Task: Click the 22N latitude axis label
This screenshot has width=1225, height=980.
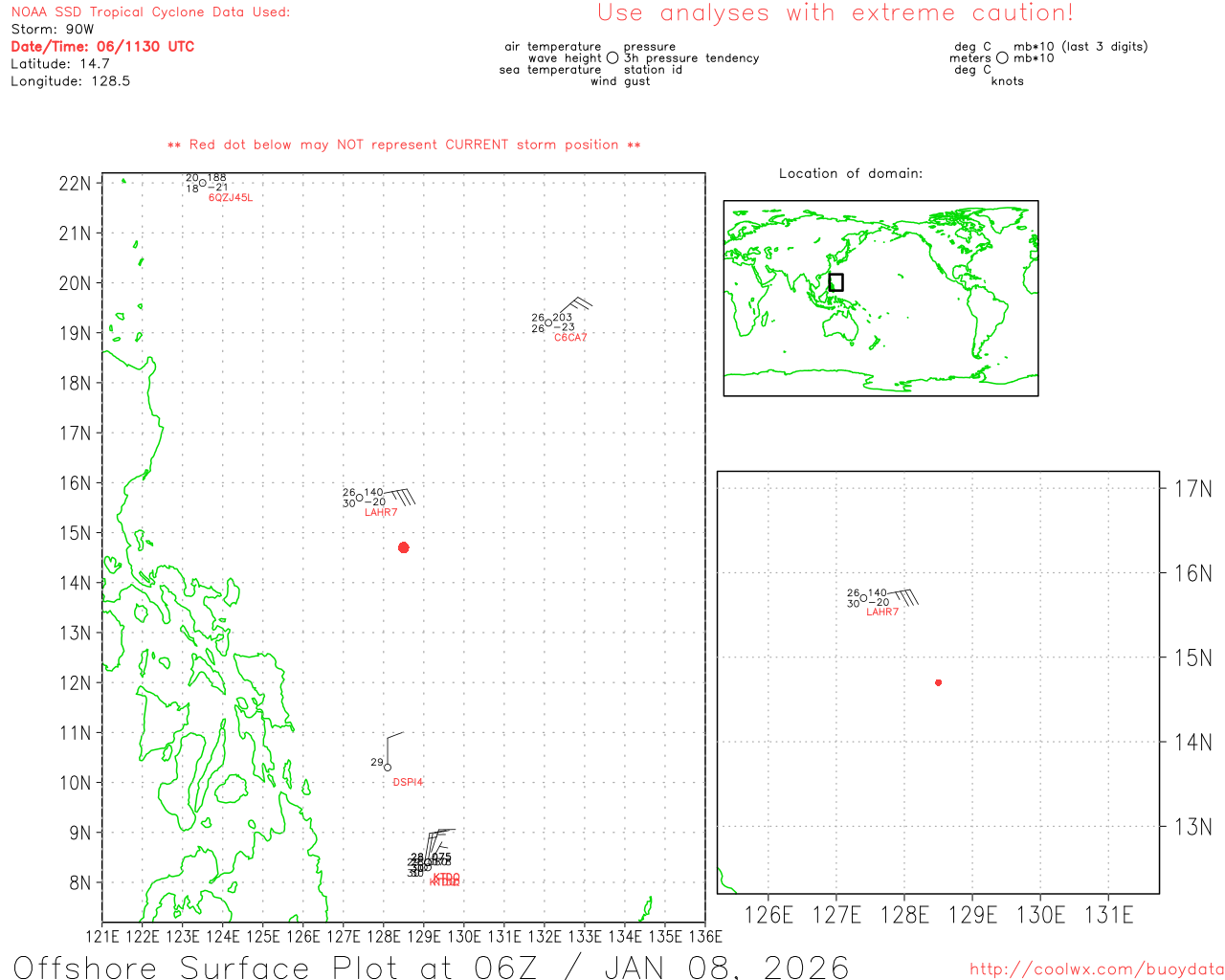Action: click(x=75, y=184)
